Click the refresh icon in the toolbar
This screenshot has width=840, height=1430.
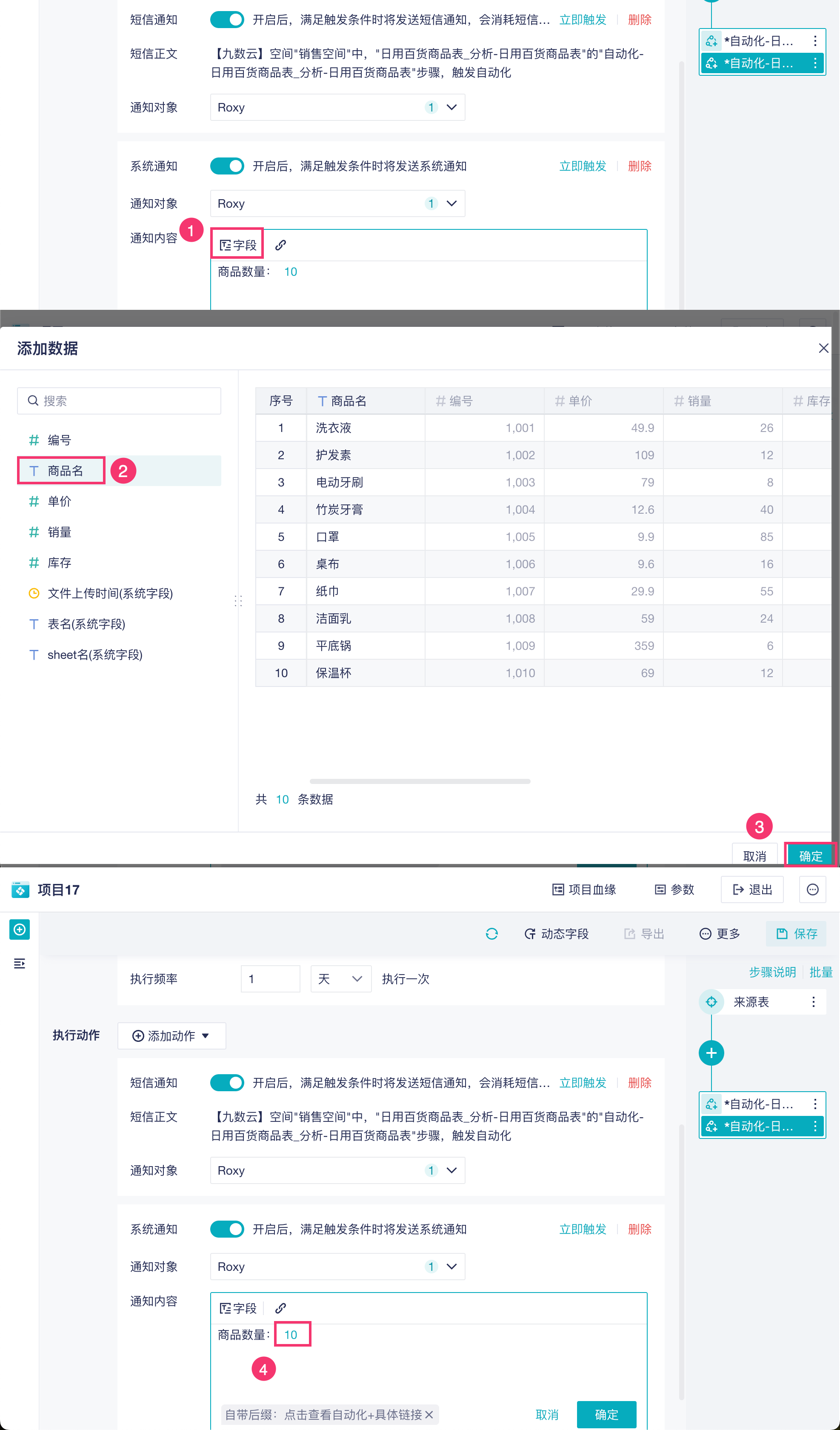click(491, 933)
